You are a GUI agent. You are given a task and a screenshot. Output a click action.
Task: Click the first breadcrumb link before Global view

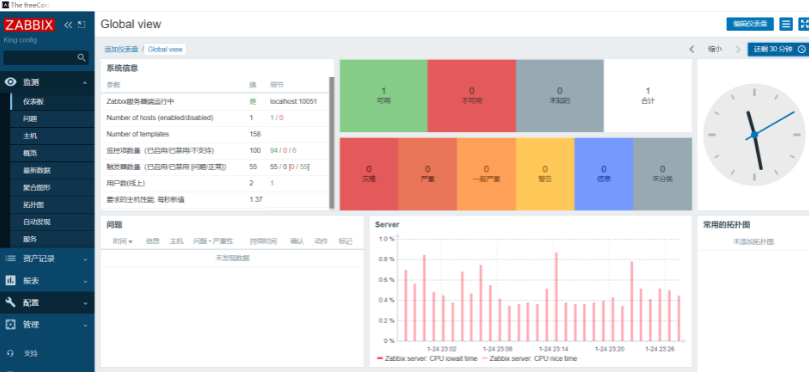point(121,50)
